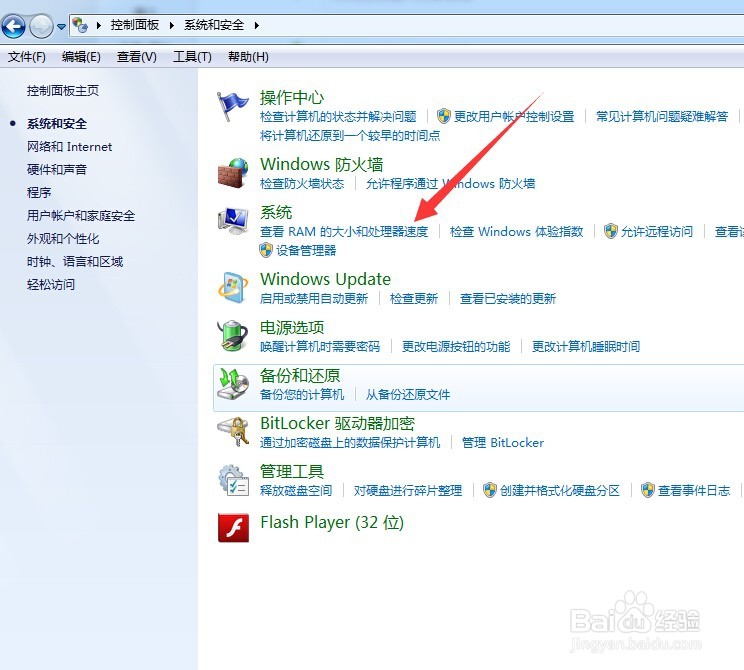Click the Power Options battery icon
This screenshot has height=670, width=744.
tap(232, 335)
